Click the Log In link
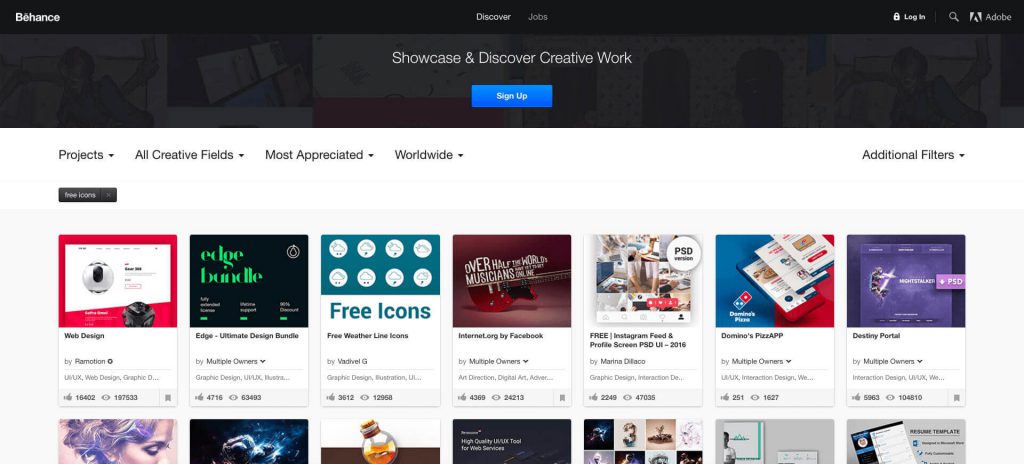The width and height of the screenshot is (1024, 464). [x=914, y=17]
